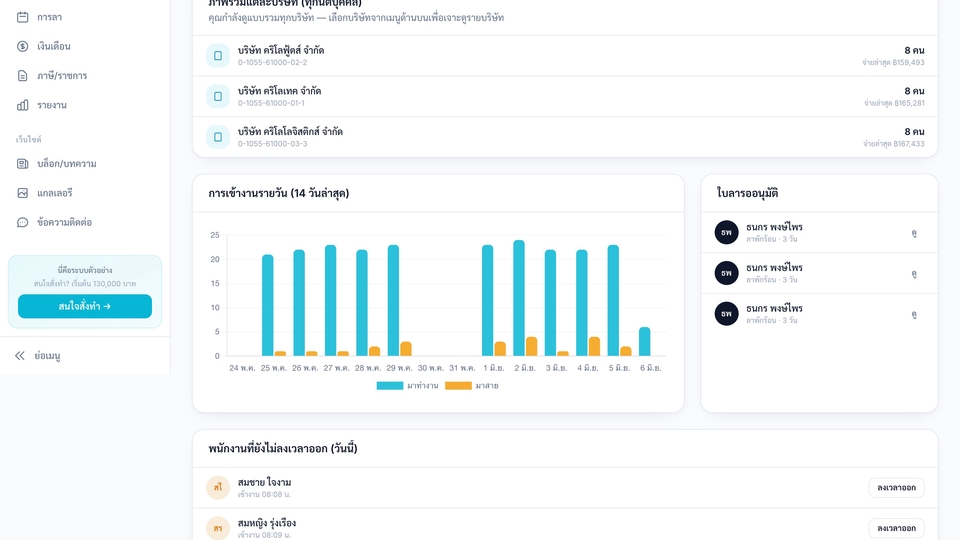Open the บริษัท คริโลโลจิสติกส์ จำกัด row
Viewport: 960px width, 540px height.
(565, 137)
